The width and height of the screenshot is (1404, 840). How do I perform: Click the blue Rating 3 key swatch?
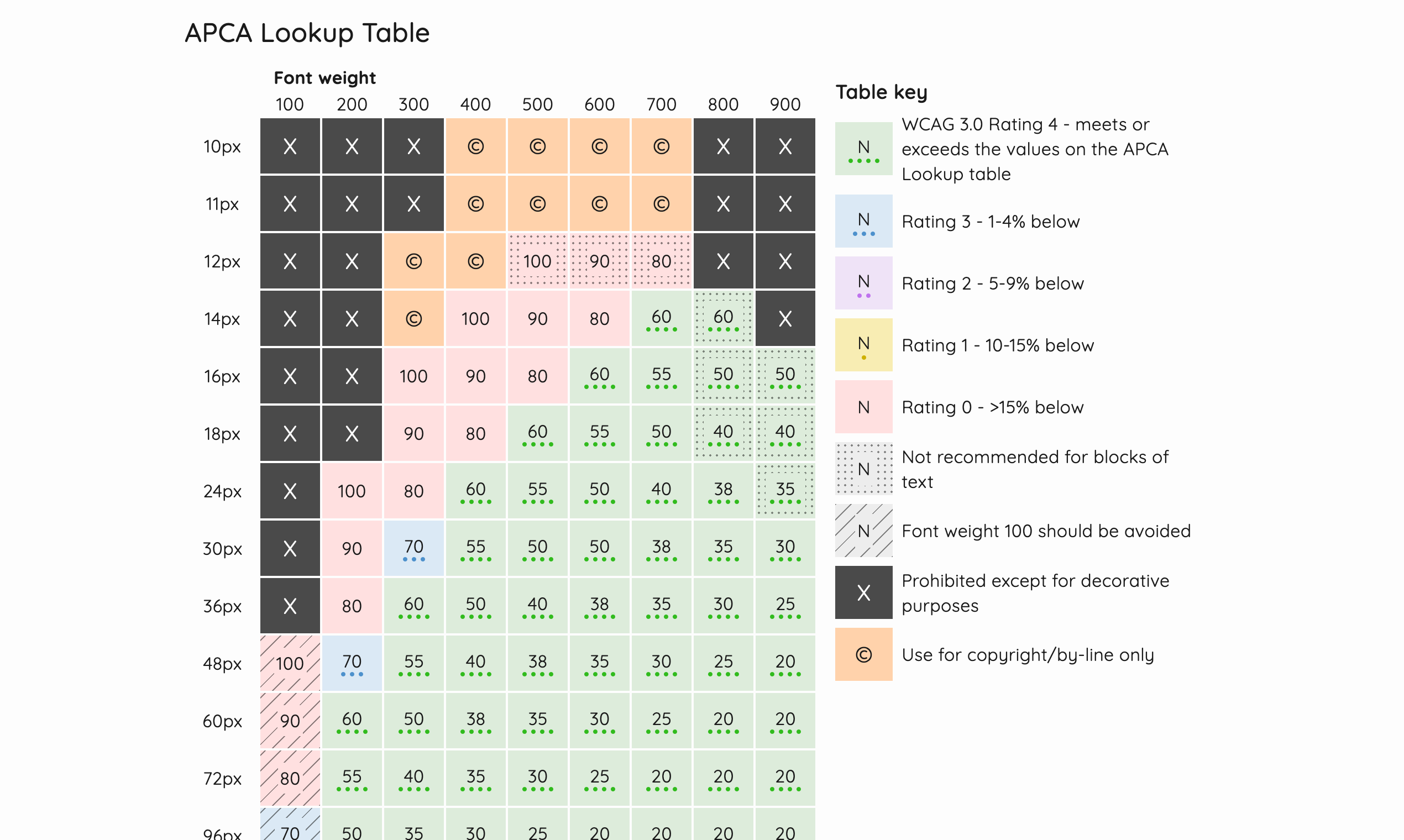863,221
